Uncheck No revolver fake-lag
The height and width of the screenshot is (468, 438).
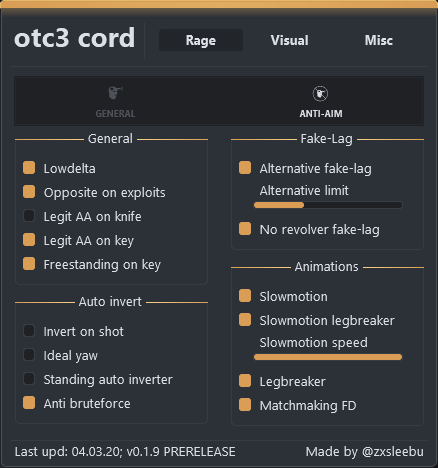(x=245, y=229)
